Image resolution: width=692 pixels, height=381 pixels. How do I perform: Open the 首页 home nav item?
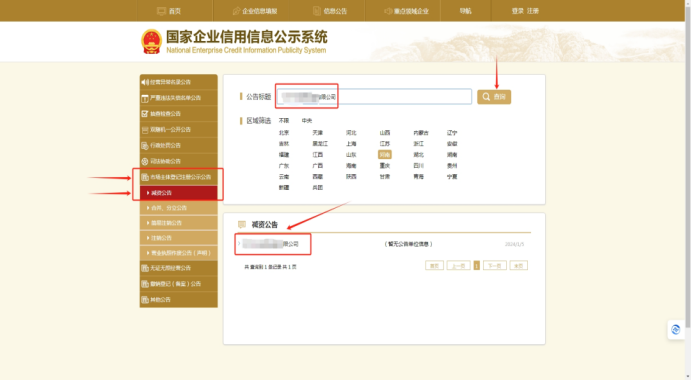pos(169,11)
